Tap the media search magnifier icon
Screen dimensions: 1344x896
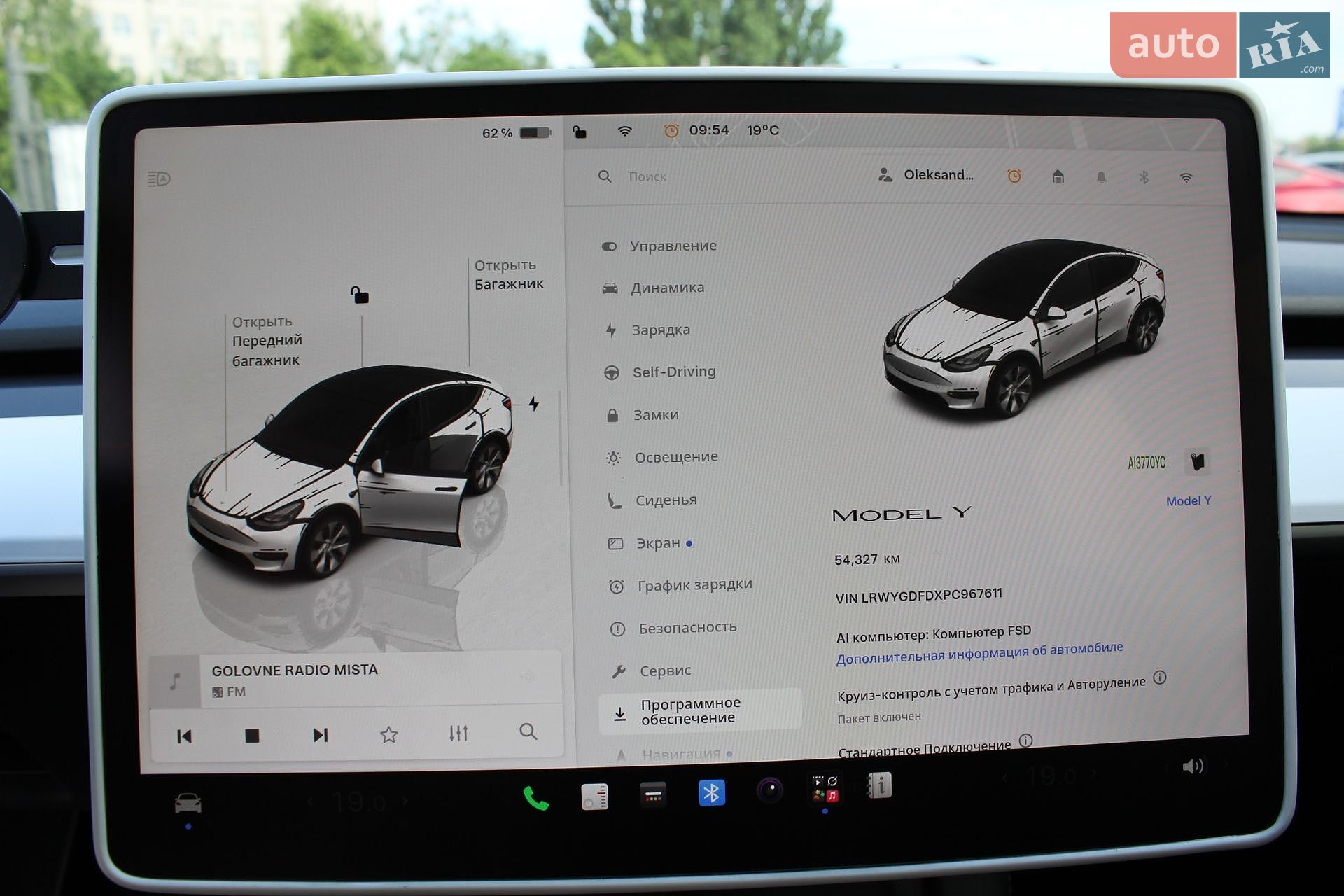528,731
